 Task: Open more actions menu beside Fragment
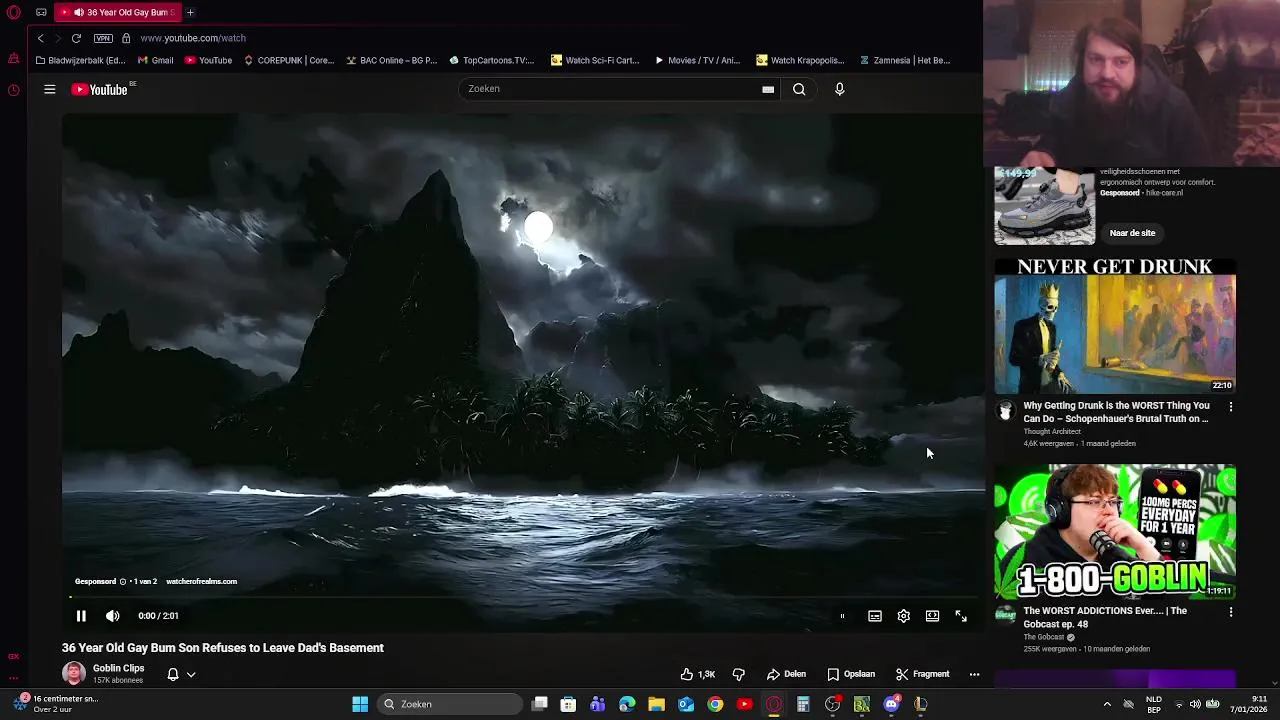pyautogui.click(x=974, y=674)
